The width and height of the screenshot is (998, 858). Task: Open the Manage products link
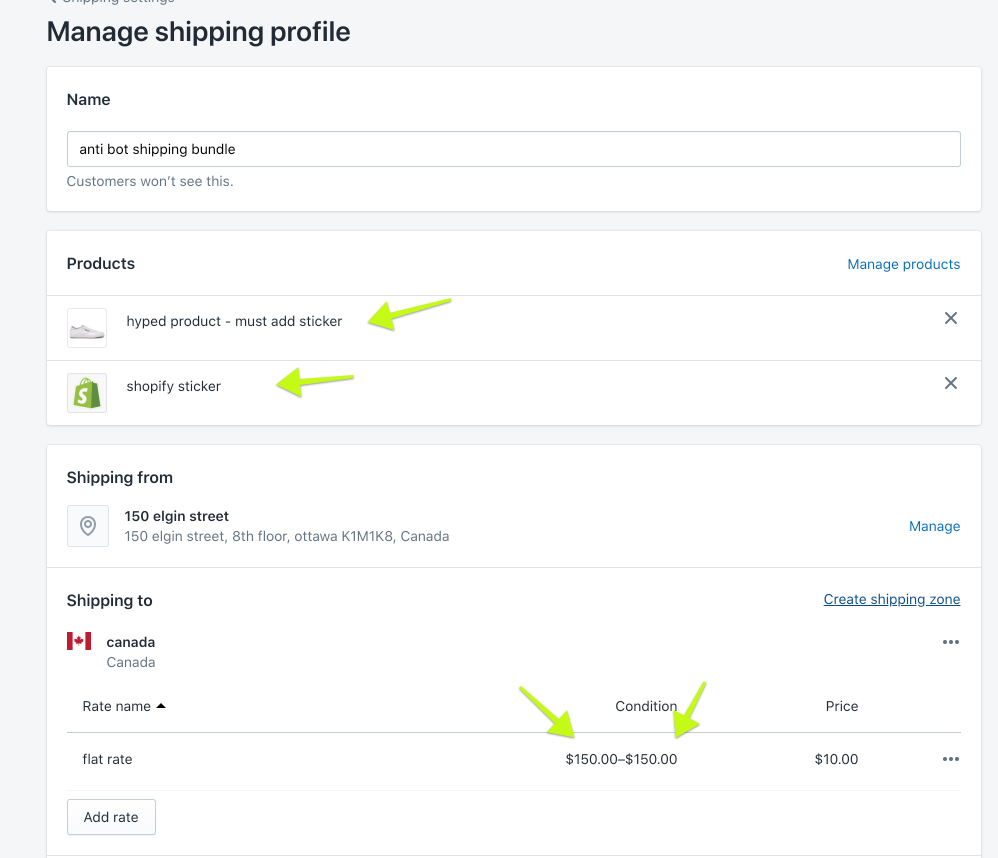click(x=903, y=264)
